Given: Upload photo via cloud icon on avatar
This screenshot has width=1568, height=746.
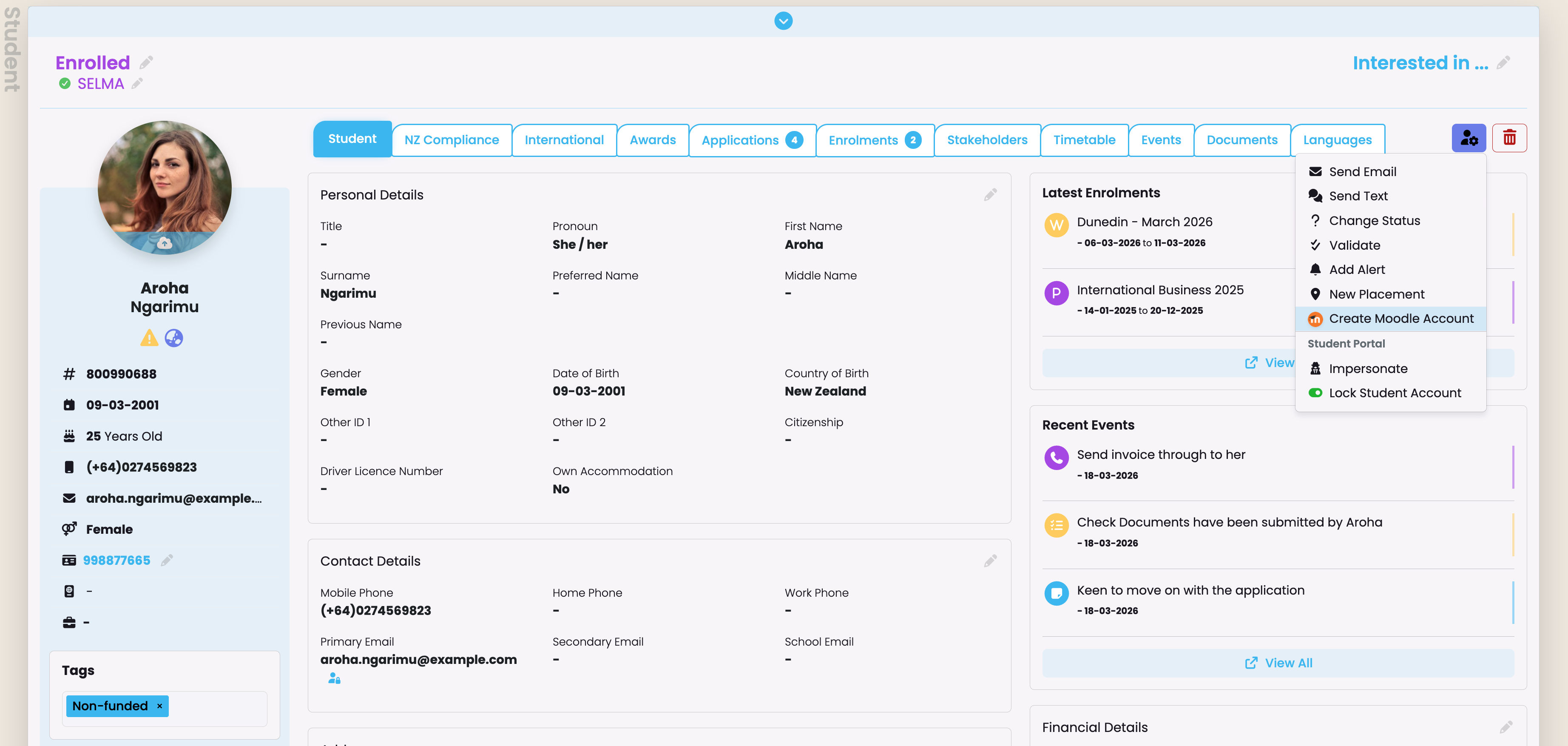Looking at the screenshot, I should (x=165, y=244).
